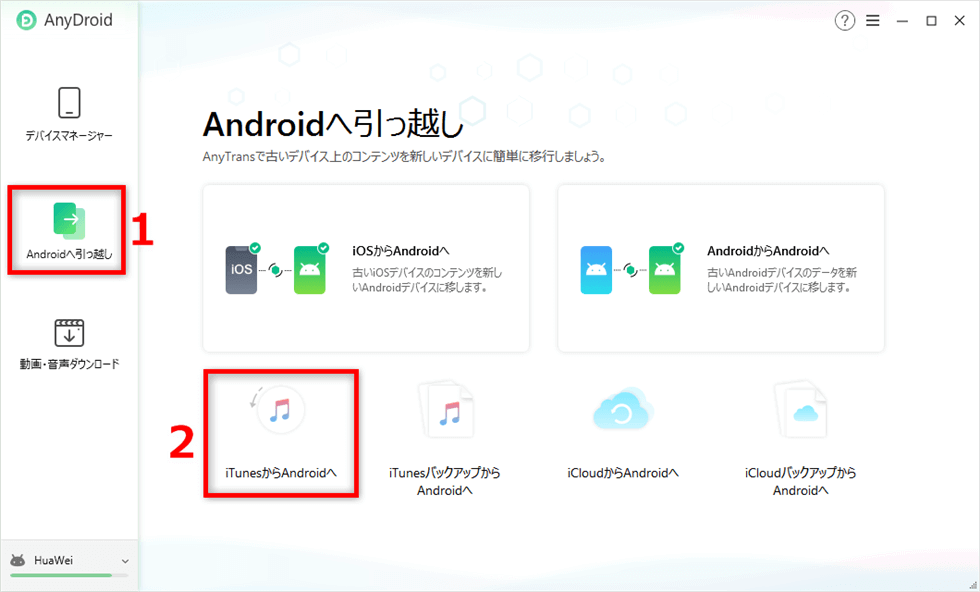Expand the HuaWei device dropdown arrow

pos(125,561)
